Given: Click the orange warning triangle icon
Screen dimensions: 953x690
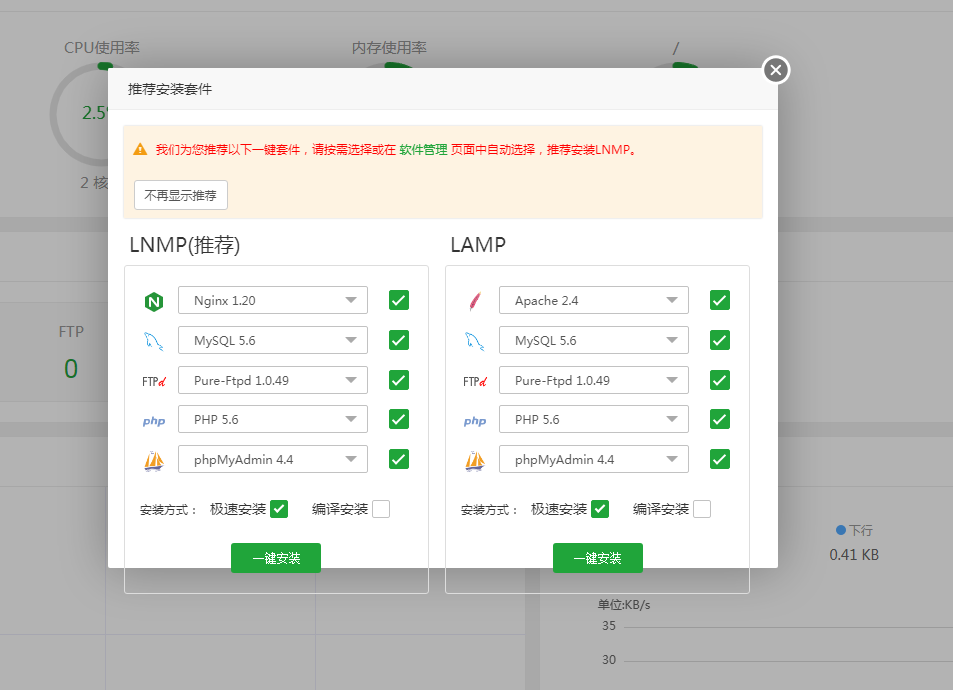Looking at the screenshot, I should tap(140, 149).
